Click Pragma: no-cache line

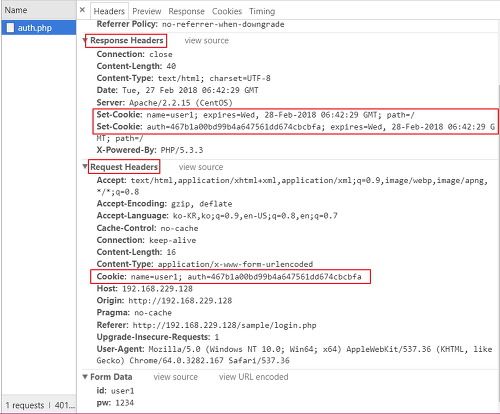[x=134, y=313]
